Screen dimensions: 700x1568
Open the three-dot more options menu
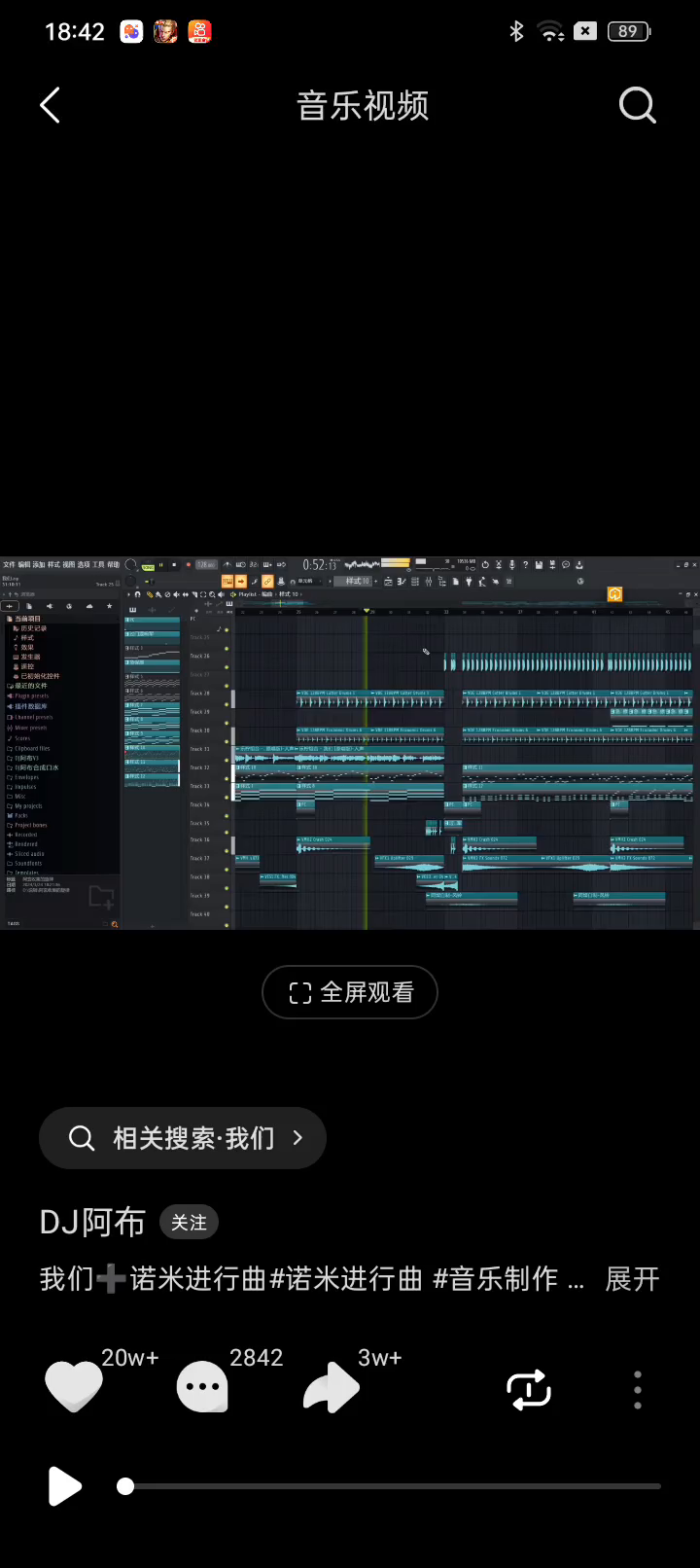[638, 1390]
